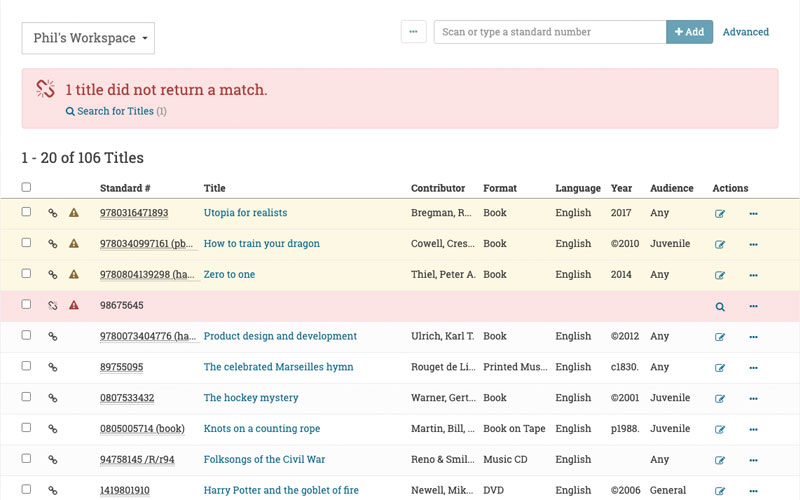Open more actions for Utopia for realists
The height and width of the screenshot is (500, 800).
754,214
